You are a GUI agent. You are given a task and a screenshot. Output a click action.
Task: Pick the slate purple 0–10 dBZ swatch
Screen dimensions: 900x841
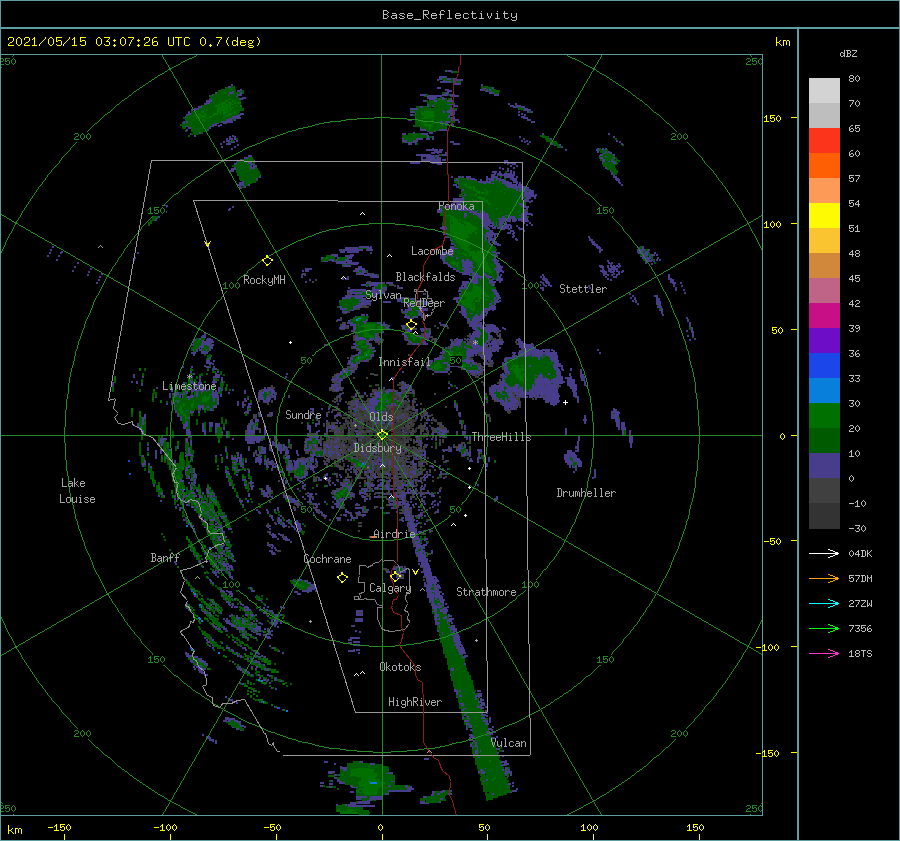[824, 466]
